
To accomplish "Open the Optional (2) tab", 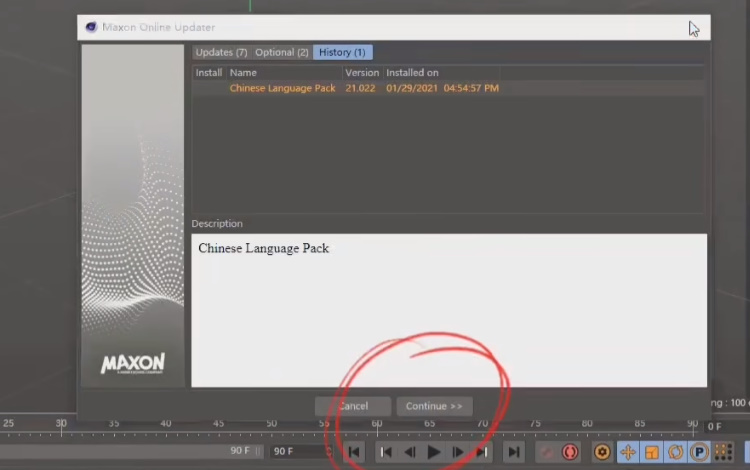I will pyautogui.click(x=281, y=52).
